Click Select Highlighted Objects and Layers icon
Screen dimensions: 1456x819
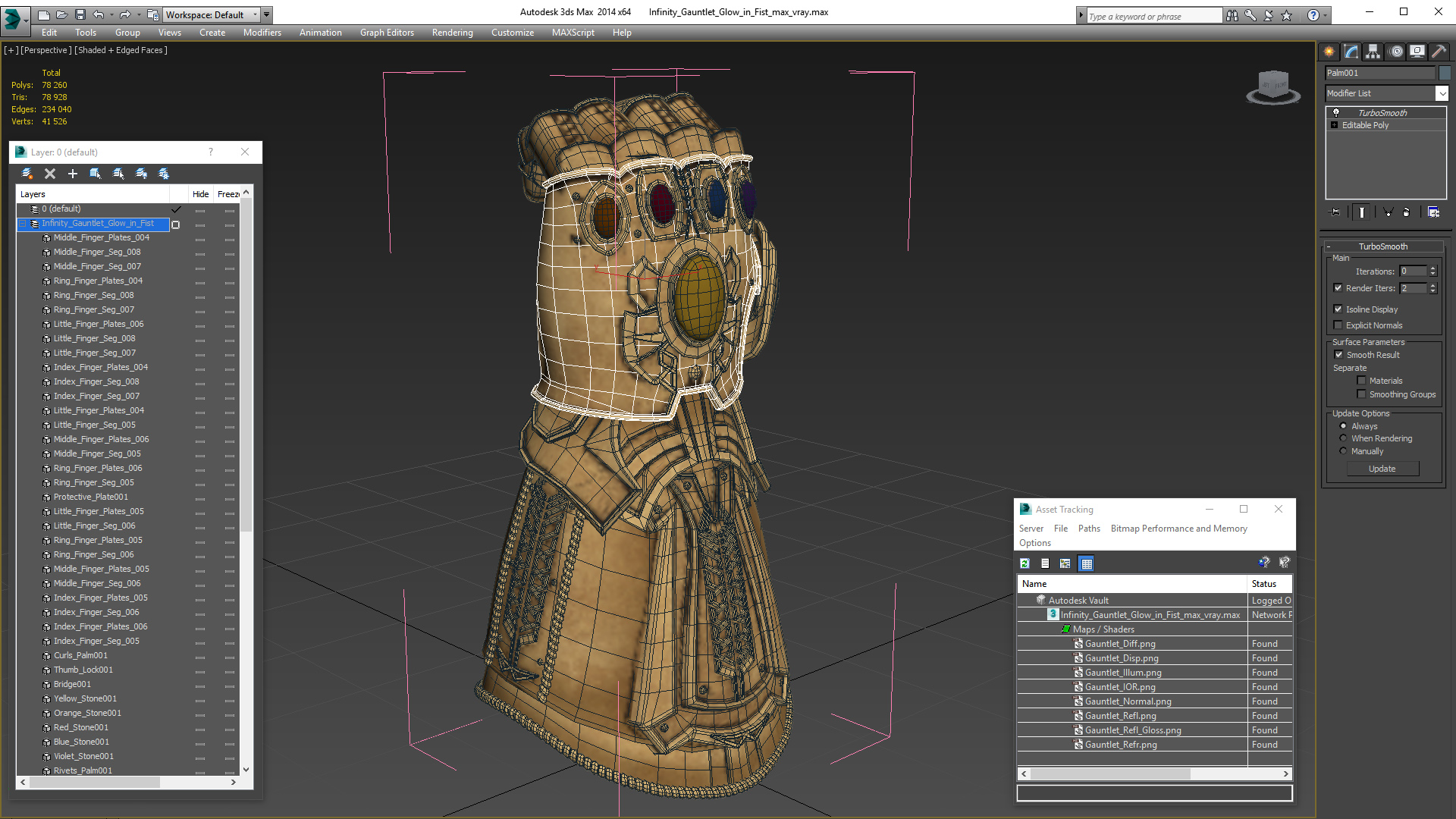96,174
